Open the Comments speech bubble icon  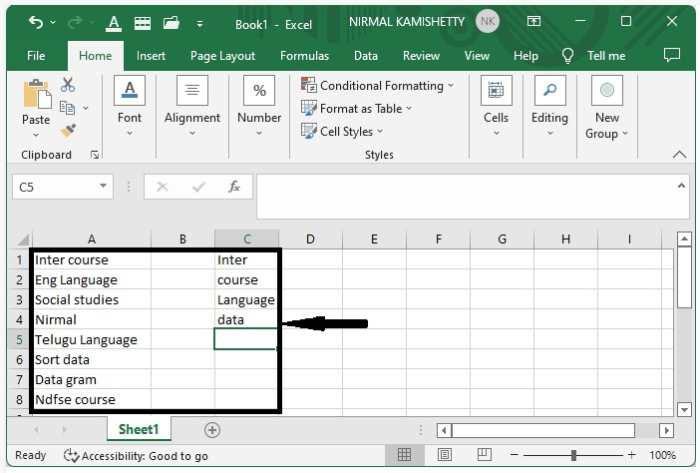(672, 56)
